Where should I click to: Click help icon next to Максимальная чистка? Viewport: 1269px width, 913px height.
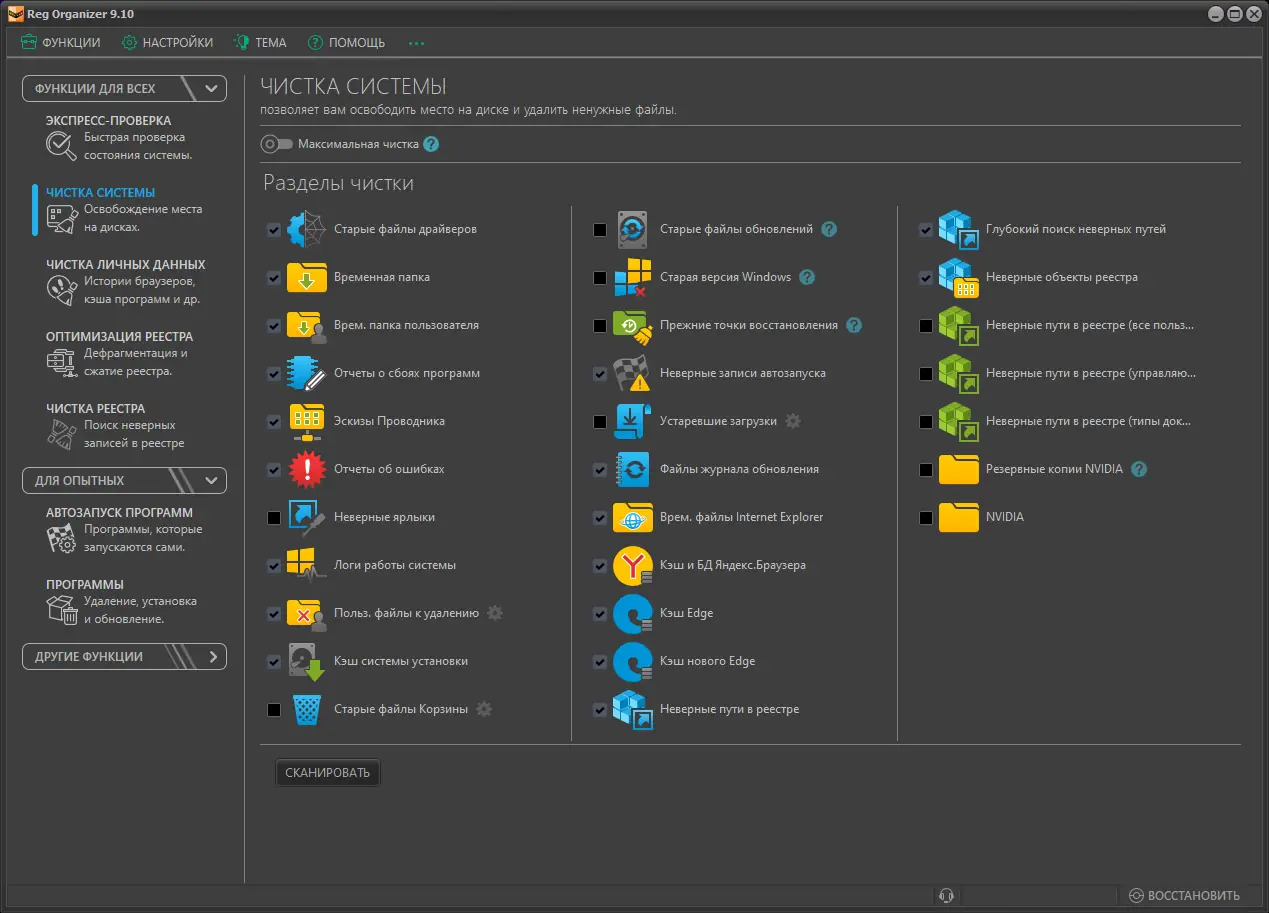tap(431, 144)
